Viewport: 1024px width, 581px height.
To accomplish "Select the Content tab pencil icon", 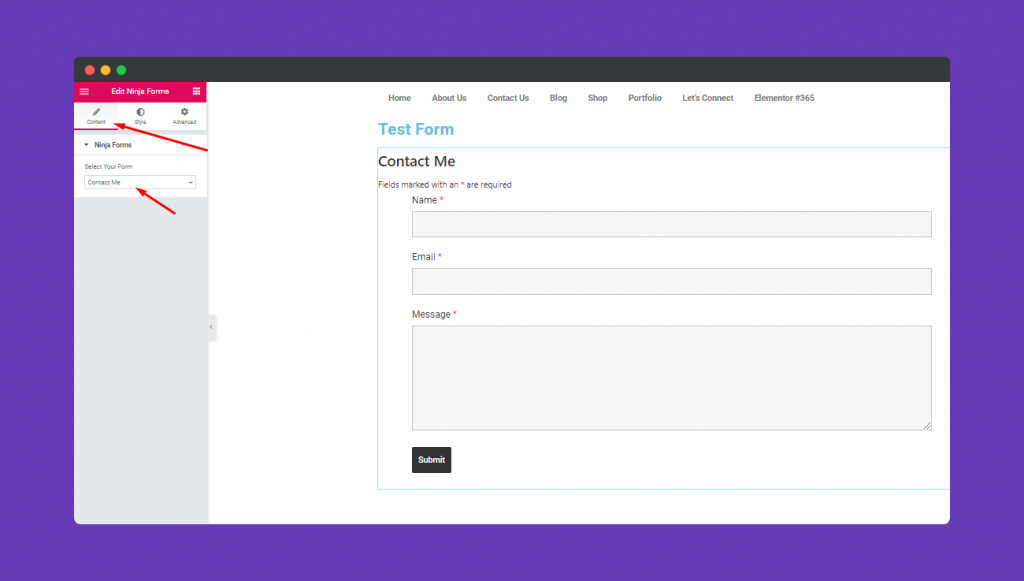I will point(97,113).
